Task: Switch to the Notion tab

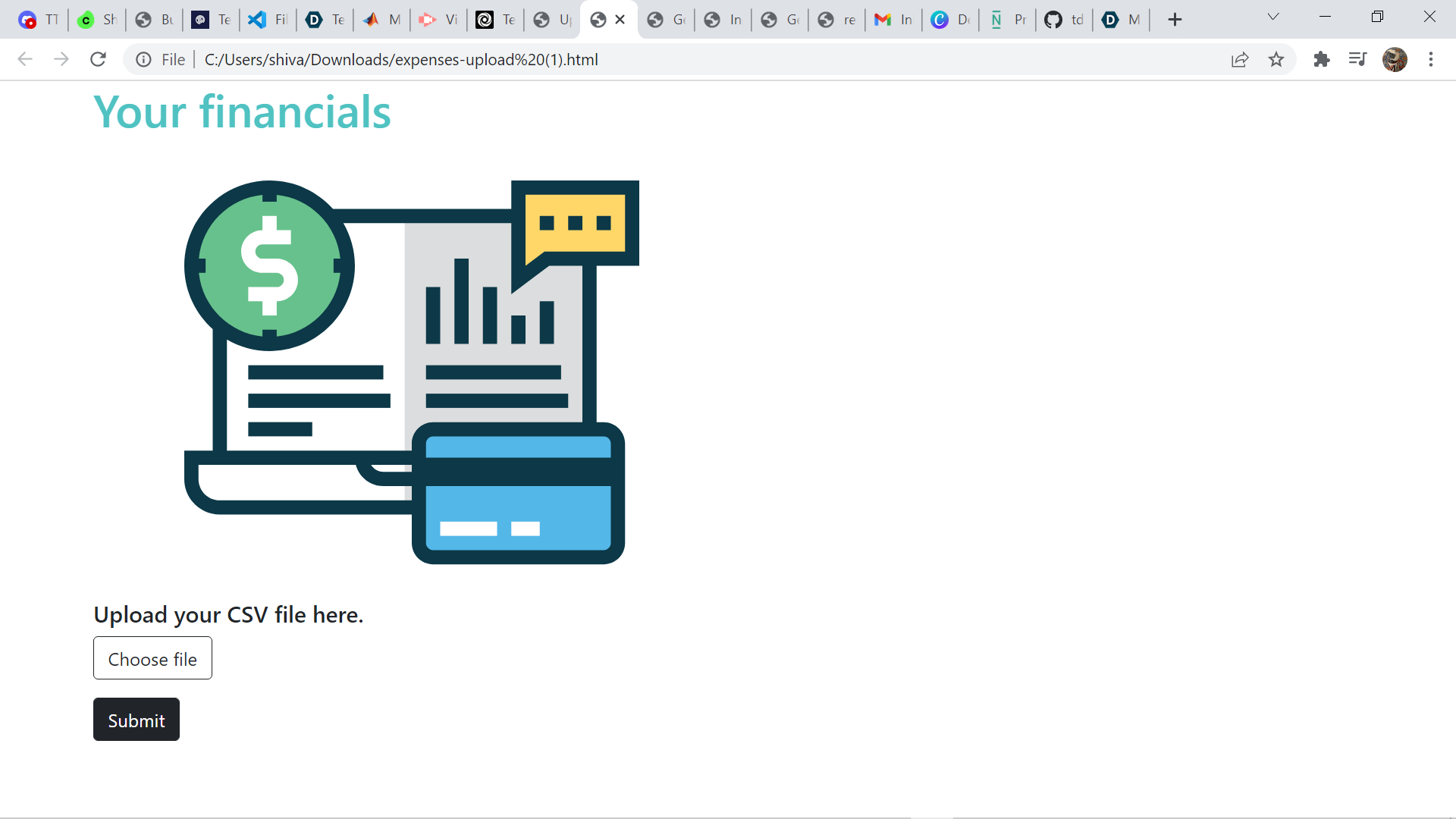Action: 1007,20
